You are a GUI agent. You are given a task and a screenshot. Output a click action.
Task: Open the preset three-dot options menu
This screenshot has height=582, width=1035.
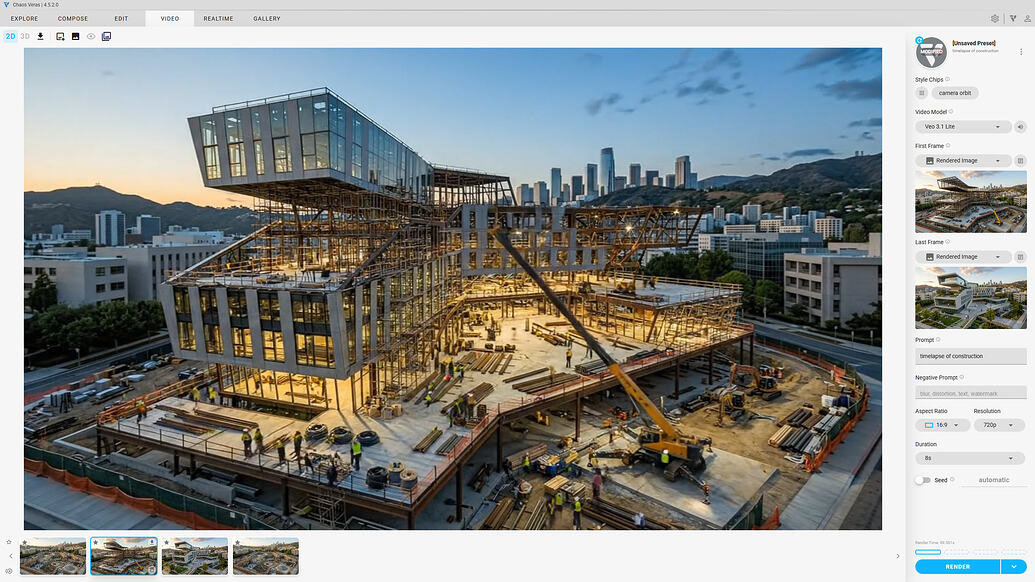coord(1021,51)
